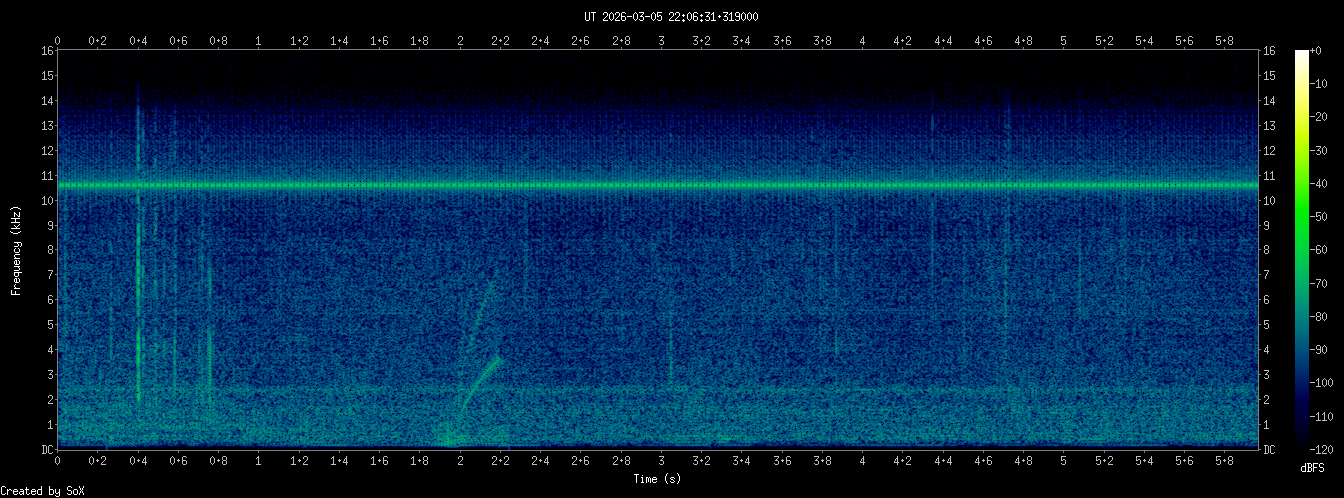The image size is (1344, 498).
Task: Click the 16 label on left frequency axis
Action: tap(46, 51)
